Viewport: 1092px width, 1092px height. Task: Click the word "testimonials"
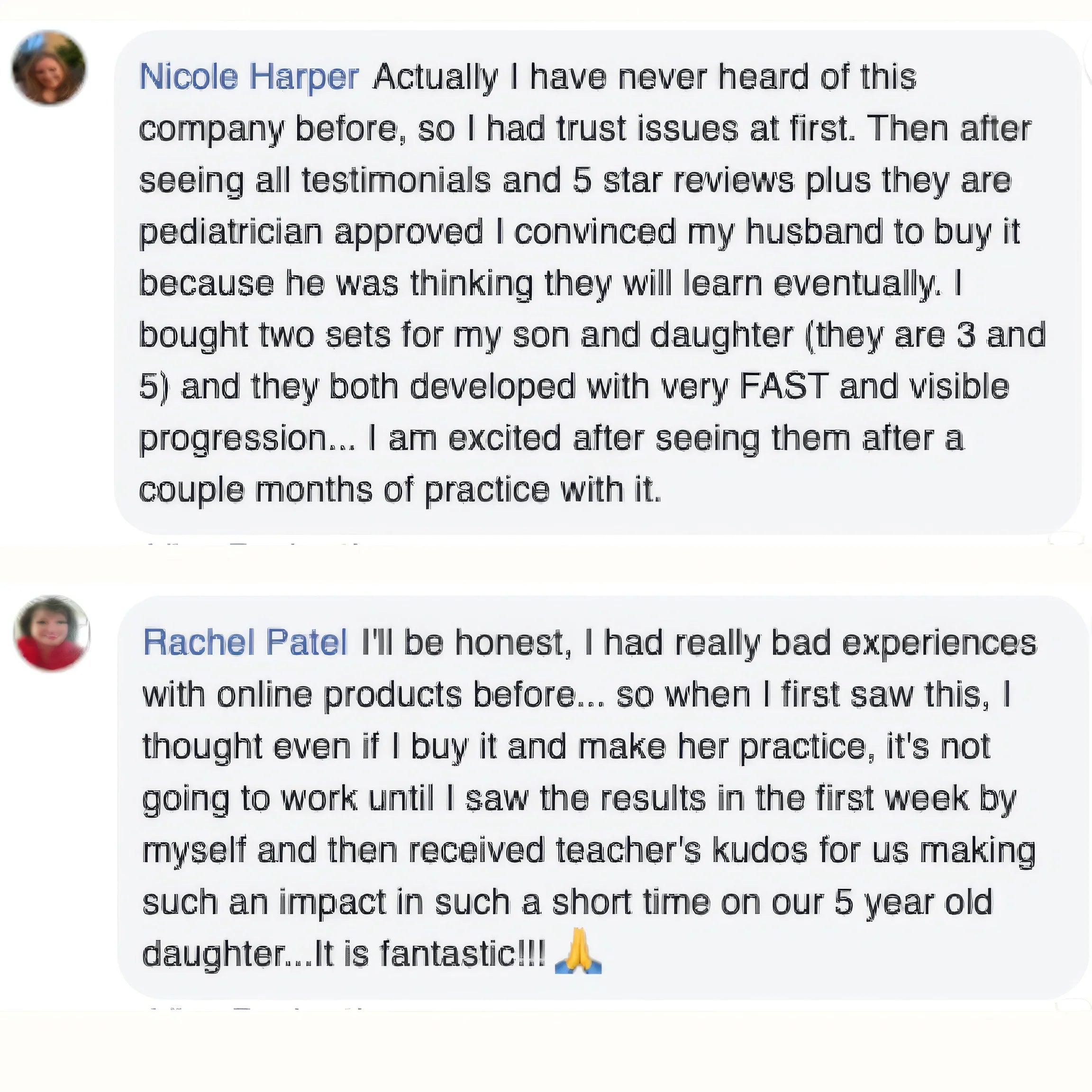tap(396, 181)
